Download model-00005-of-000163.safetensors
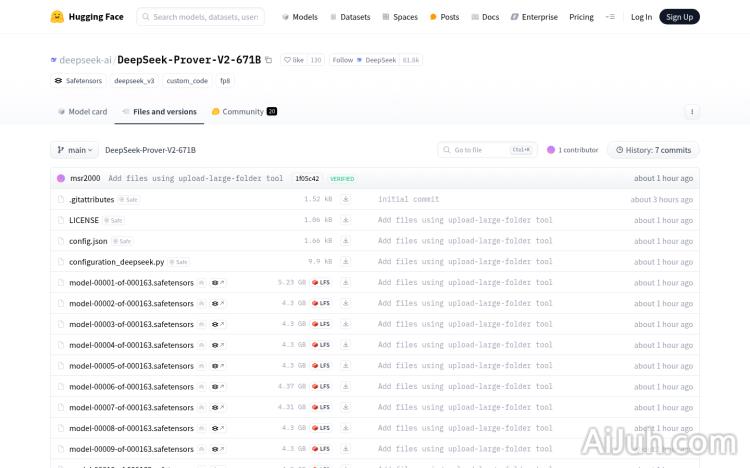The height and width of the screenshot is (468, 750). (345, 366)
